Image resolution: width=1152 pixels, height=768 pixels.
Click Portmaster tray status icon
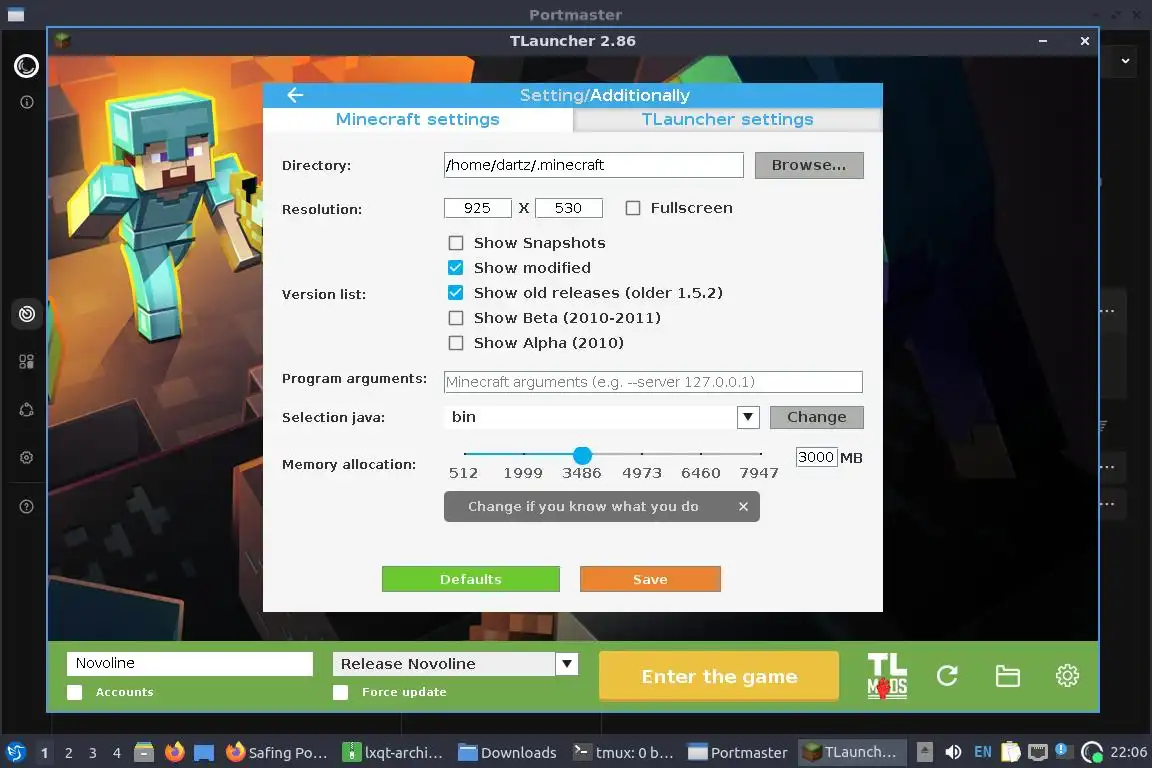pos(1092,752)
